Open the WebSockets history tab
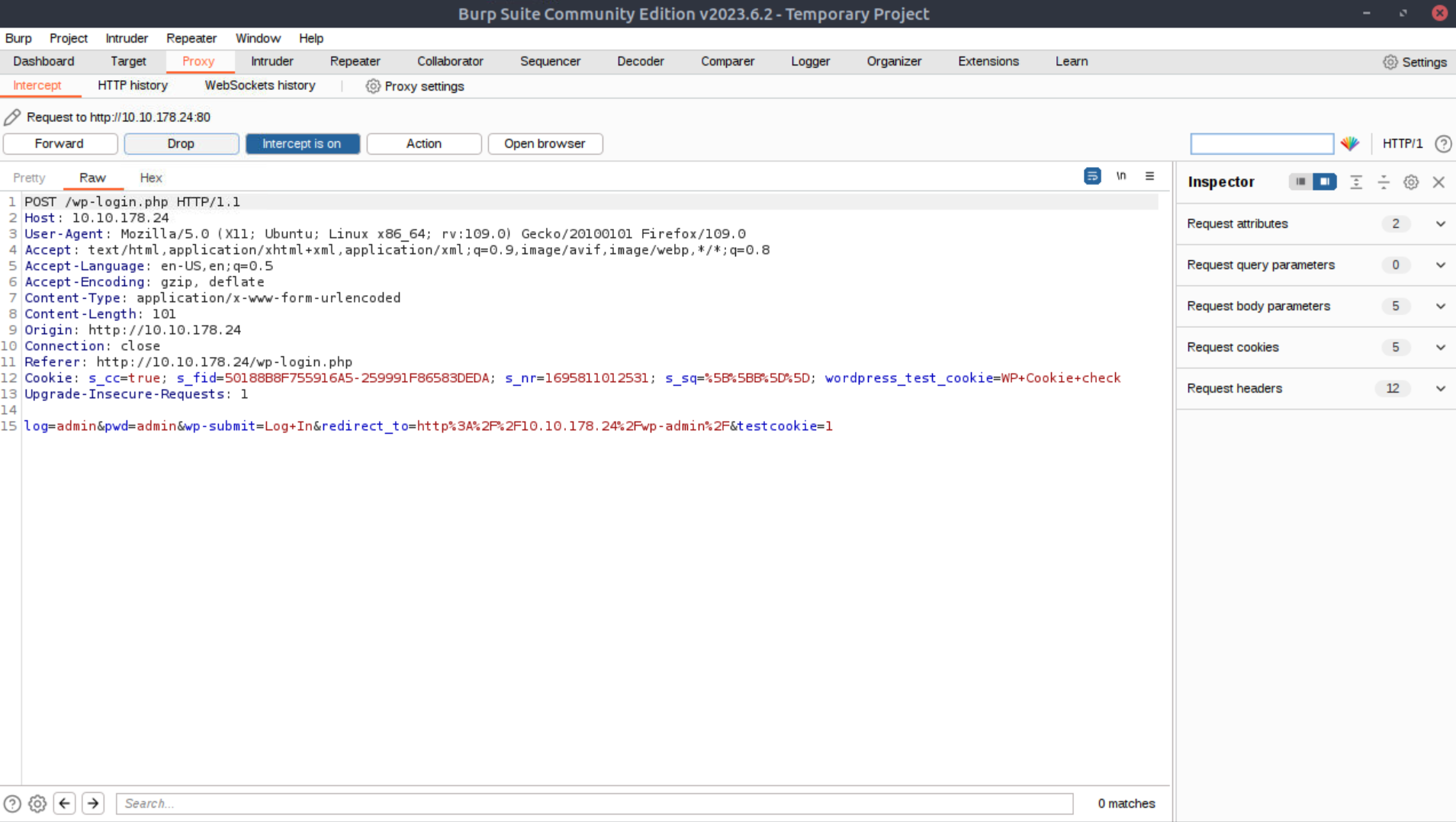The height and width of the screenshot is (822, 1456). 260,85
